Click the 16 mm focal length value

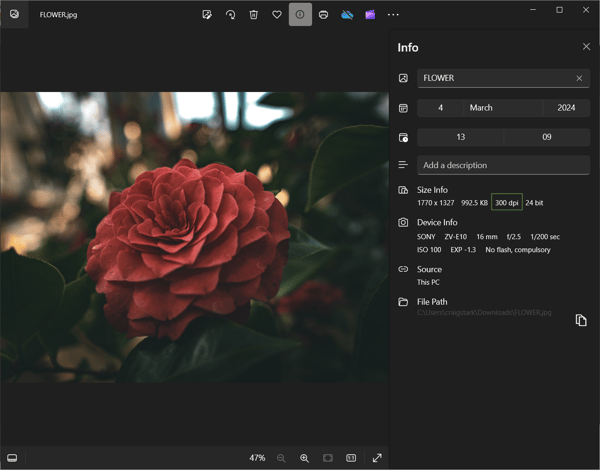[x=487, y=237]
